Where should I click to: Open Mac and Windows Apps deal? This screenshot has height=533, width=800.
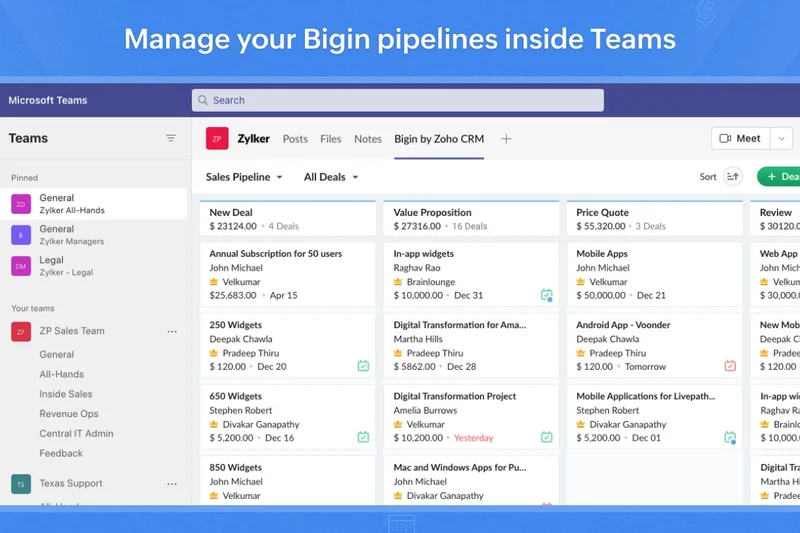[471, 481]
